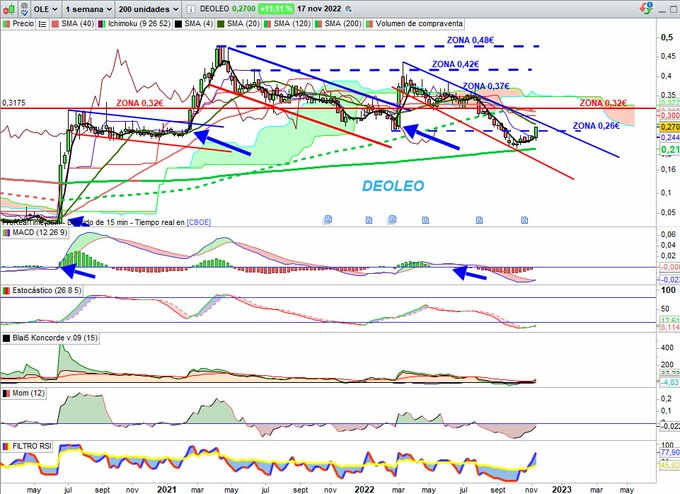Click the circled event marker near March 2022
The height and width of the screenshot is (494, 680).
[392, 219]
